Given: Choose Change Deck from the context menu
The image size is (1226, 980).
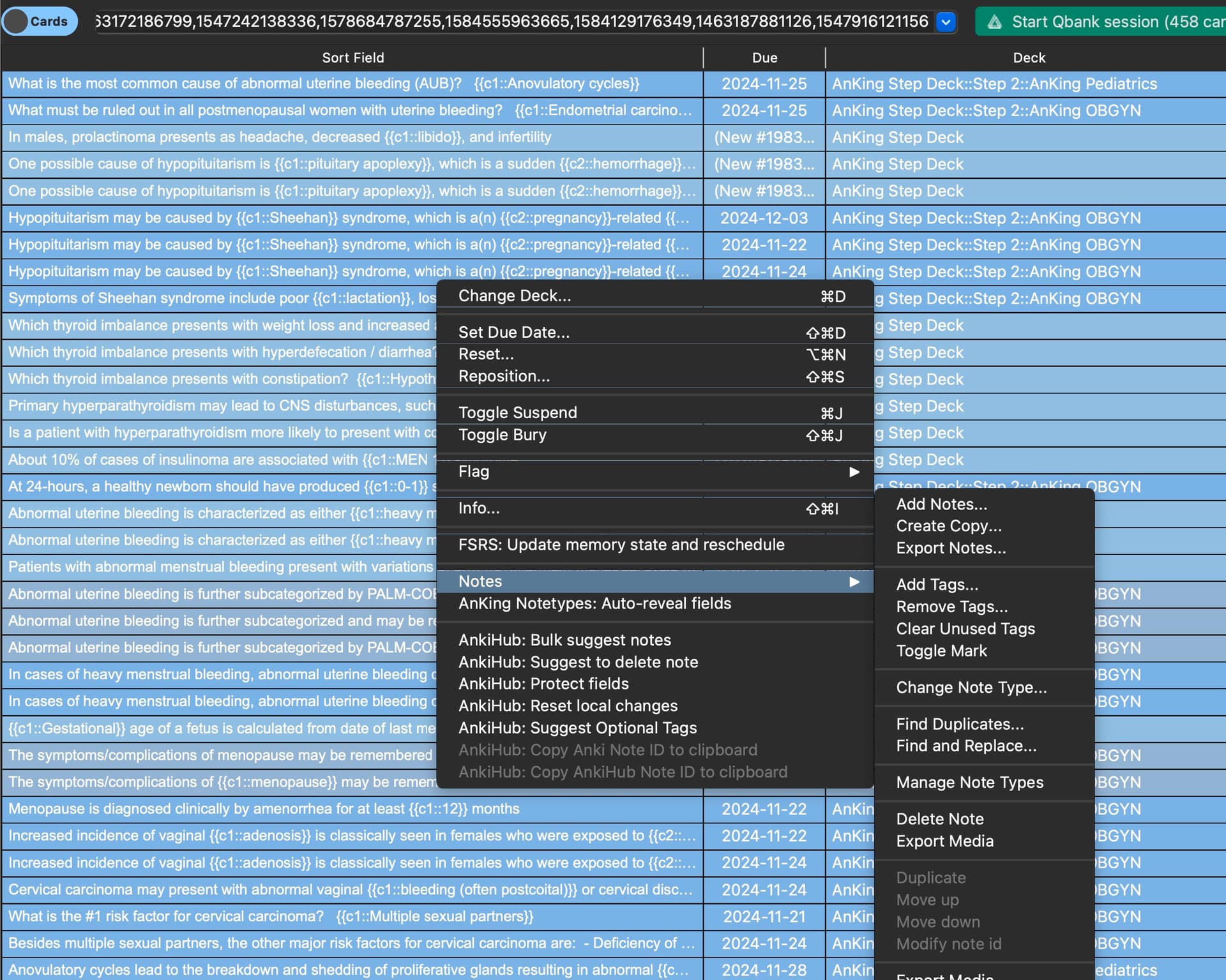Looking at the screenshot, I should click(515, 296).
